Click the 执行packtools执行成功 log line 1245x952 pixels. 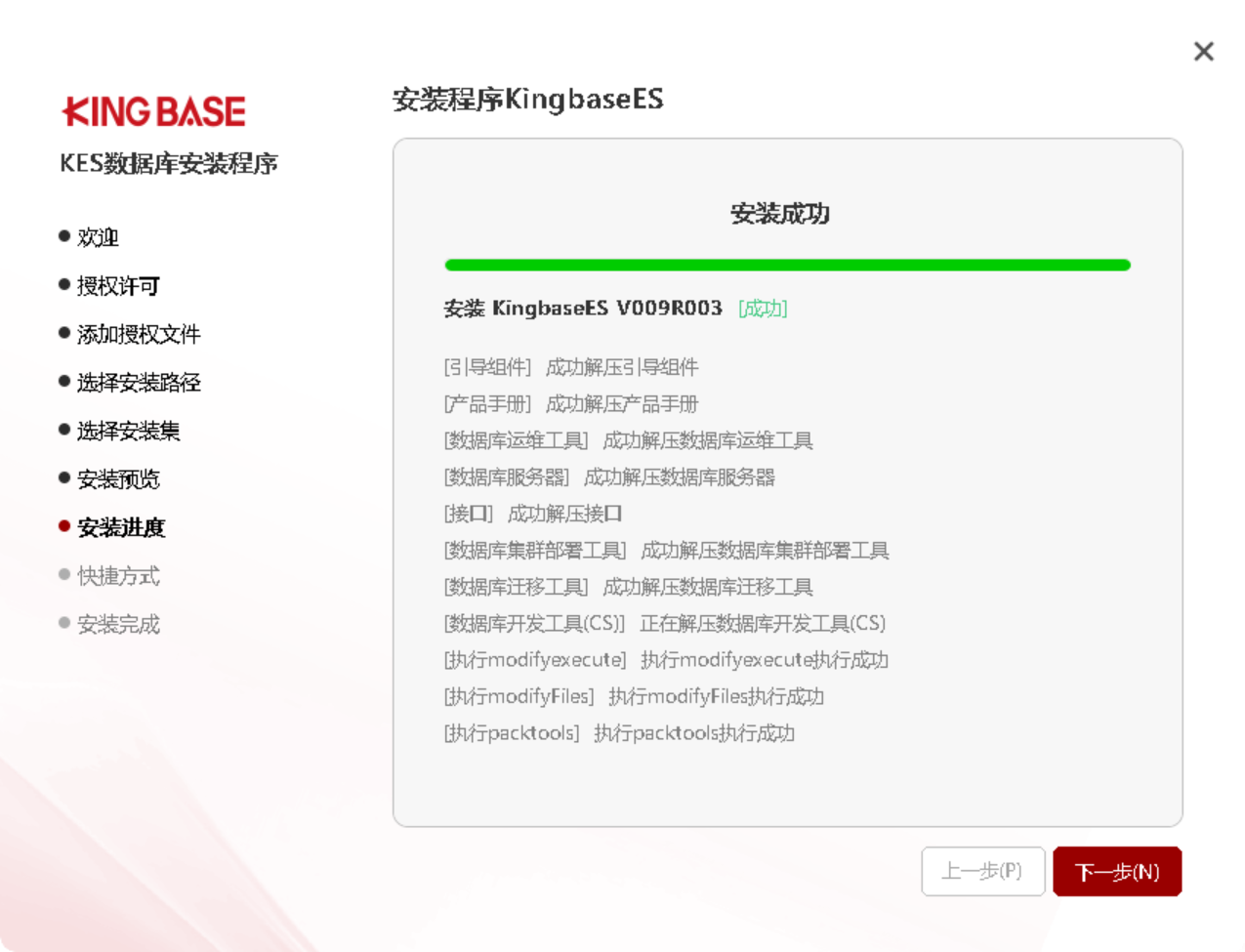pos(694,733)
